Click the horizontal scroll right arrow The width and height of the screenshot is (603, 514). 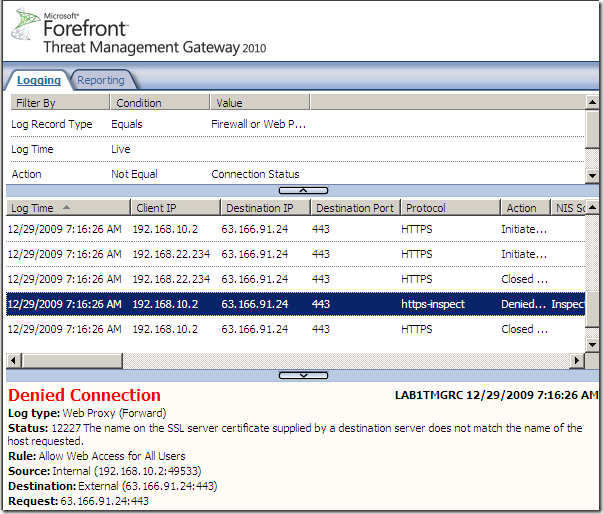577,361
